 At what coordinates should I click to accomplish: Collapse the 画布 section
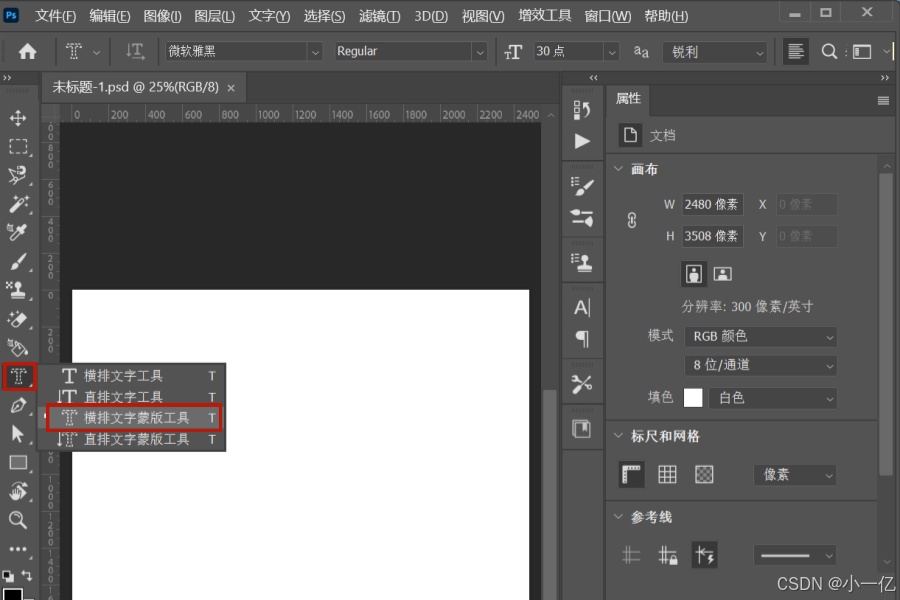pos(618,169)
